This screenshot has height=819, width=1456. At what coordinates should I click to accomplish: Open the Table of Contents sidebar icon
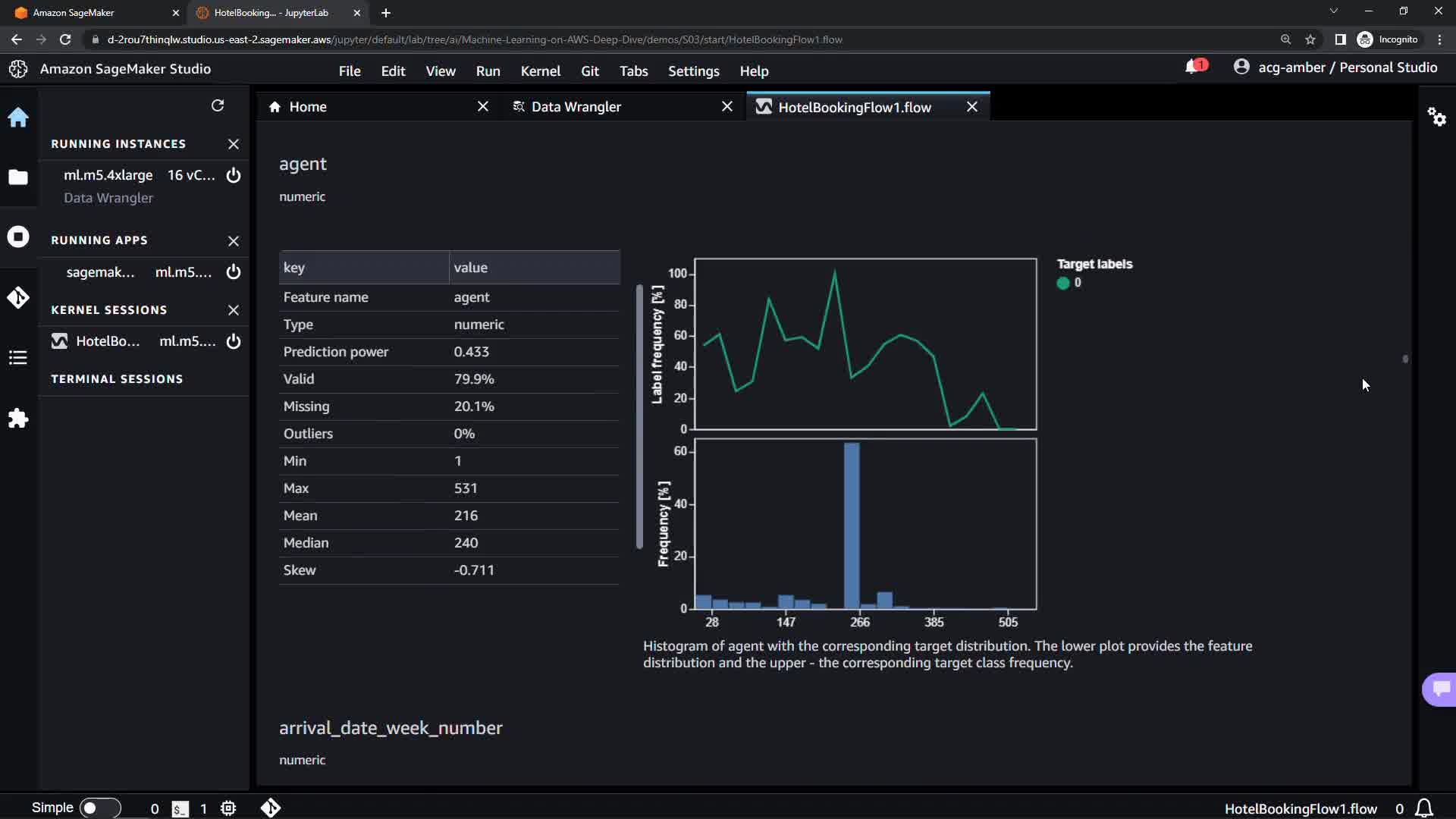click(18, 357)
